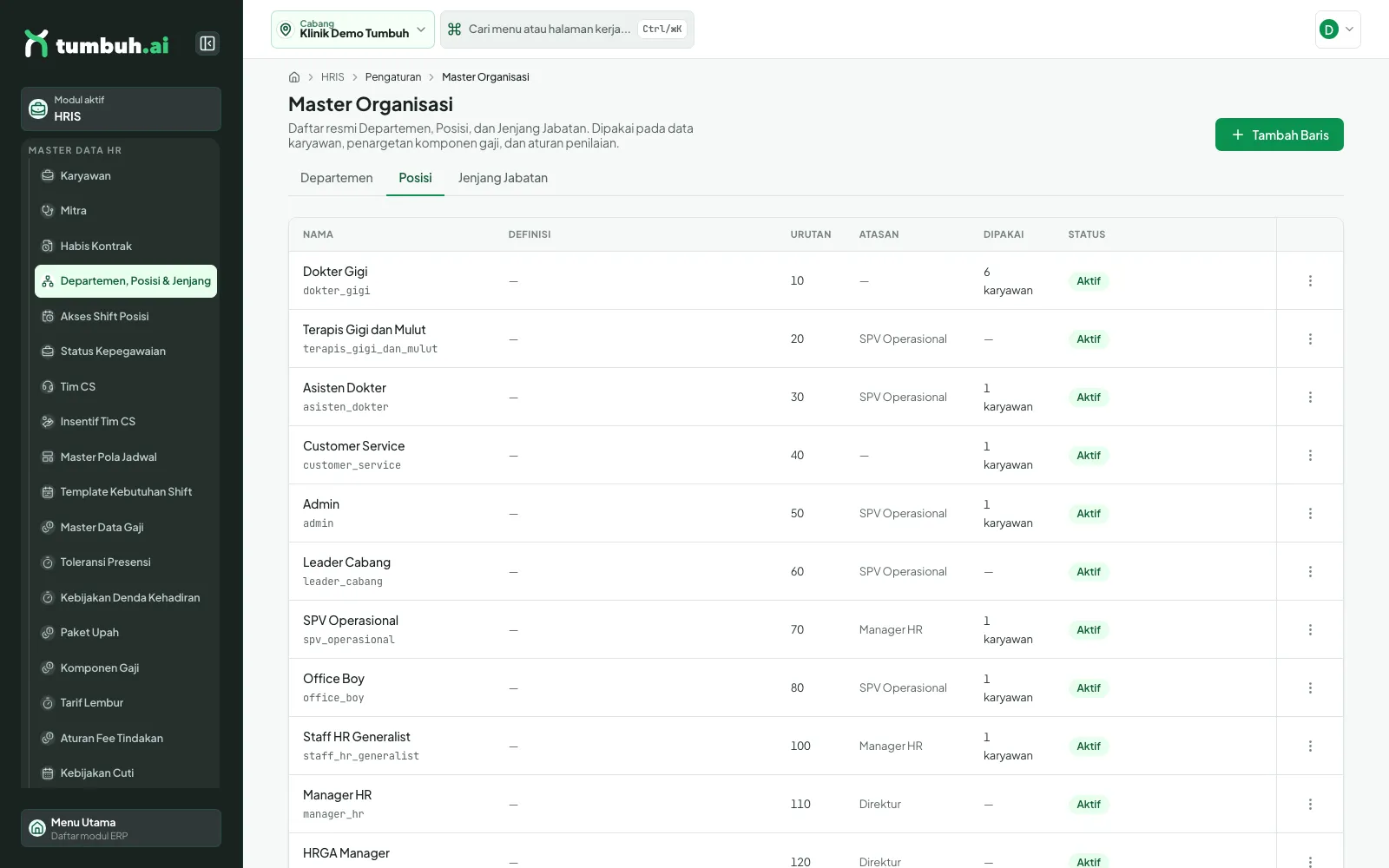Click Aktif status badge for Dokter Gigi
Image resolution: width=1389 pixels, height=868 pixels.
1089,280
